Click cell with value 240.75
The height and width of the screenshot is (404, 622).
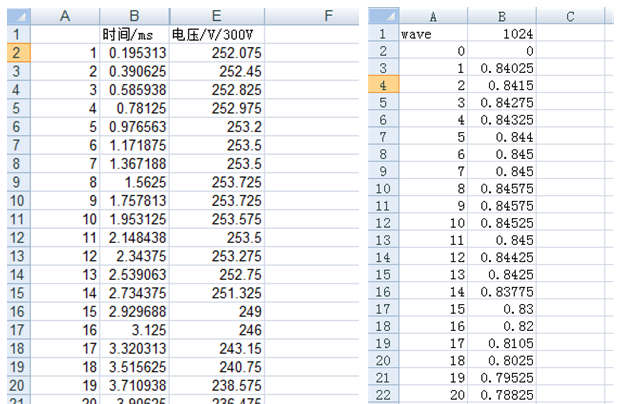click(217, 367)
